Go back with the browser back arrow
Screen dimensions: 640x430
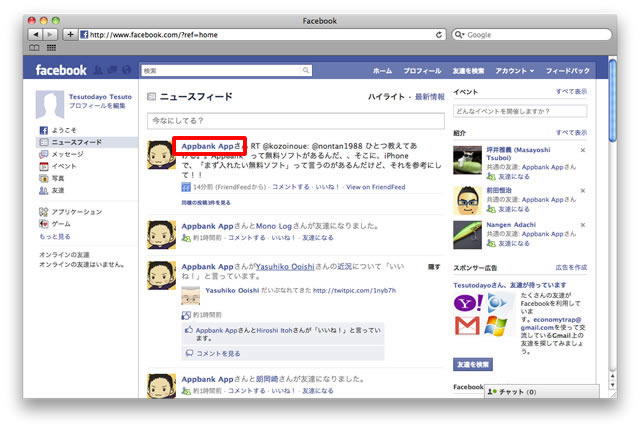tap(36, 35)
